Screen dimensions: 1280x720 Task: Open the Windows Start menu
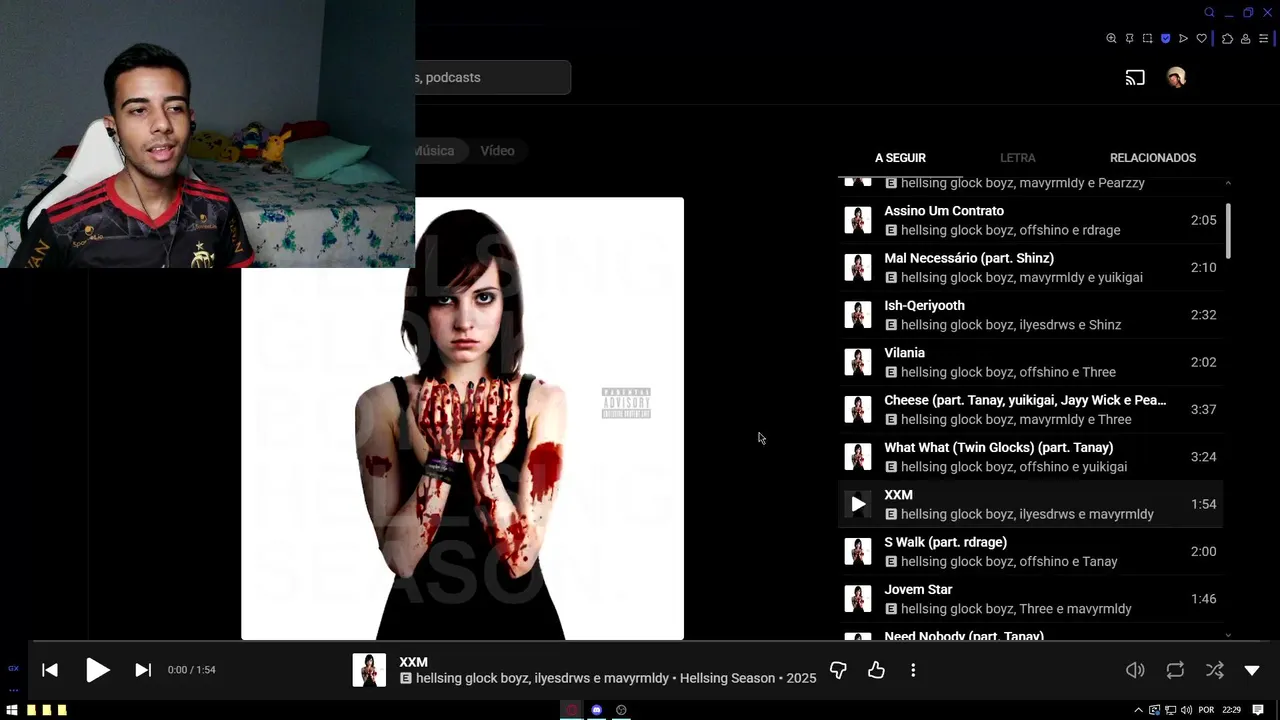pyautogui.click(x=12, y=710)
